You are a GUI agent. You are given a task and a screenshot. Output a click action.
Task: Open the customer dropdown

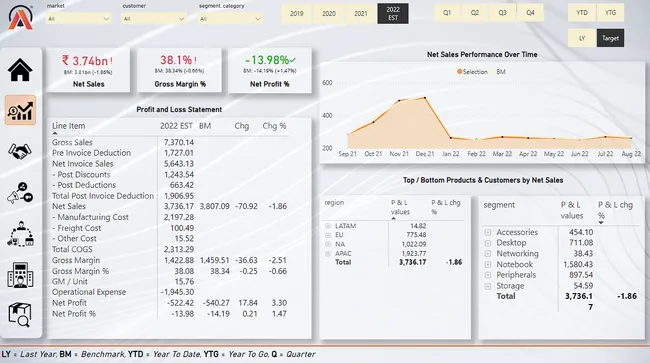(154, 19)
